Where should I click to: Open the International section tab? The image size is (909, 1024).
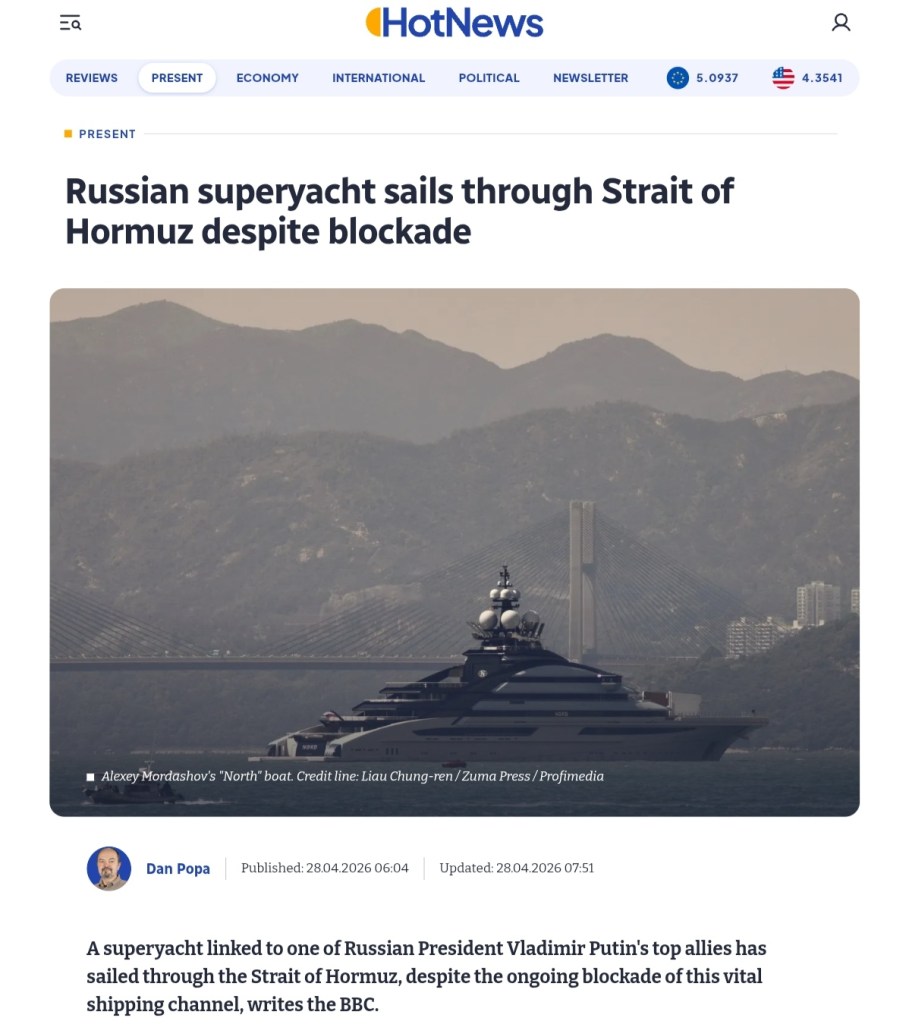point(378,78)
